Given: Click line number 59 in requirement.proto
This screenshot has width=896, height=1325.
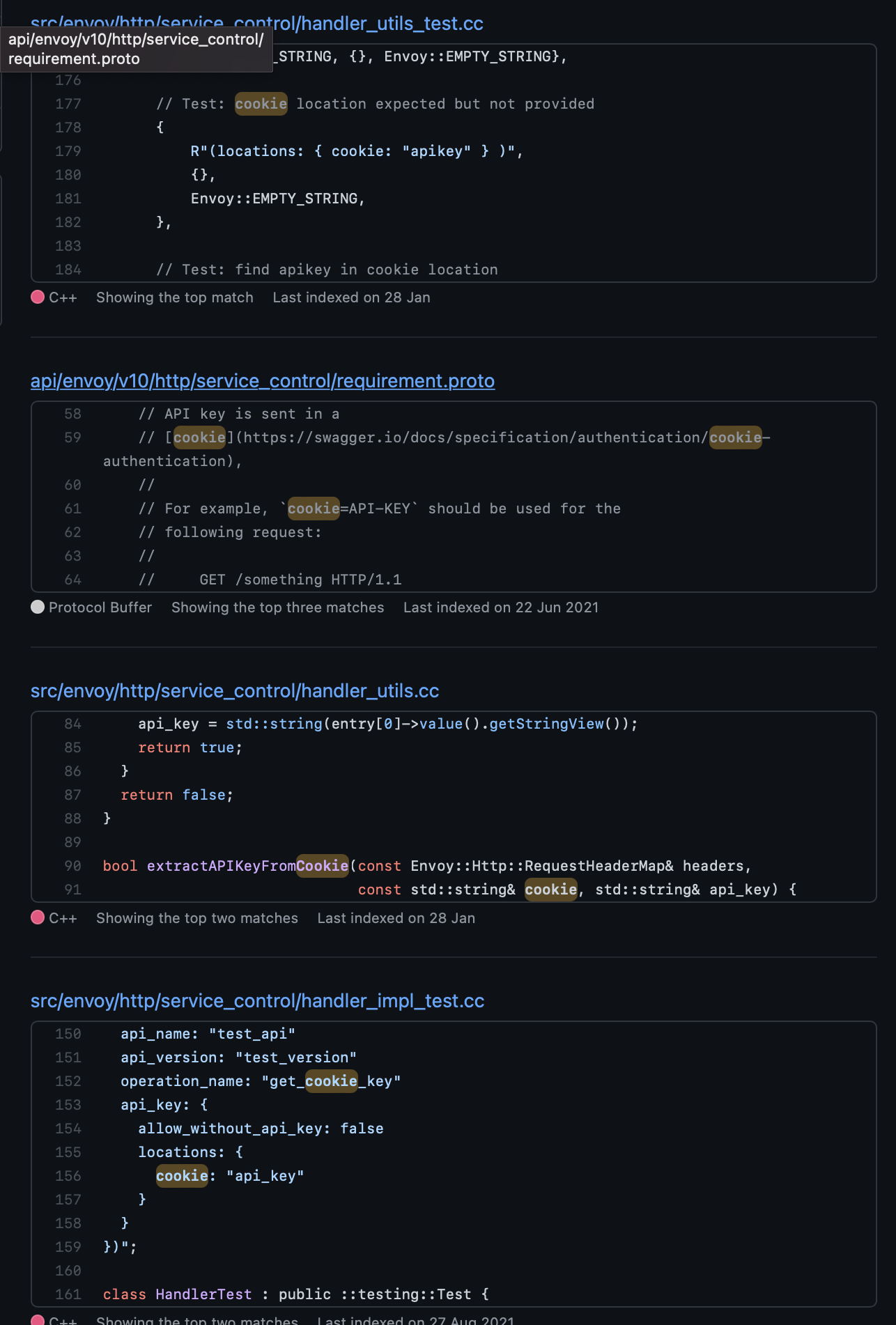Looking at the screenshot, I should click(72, 437).
